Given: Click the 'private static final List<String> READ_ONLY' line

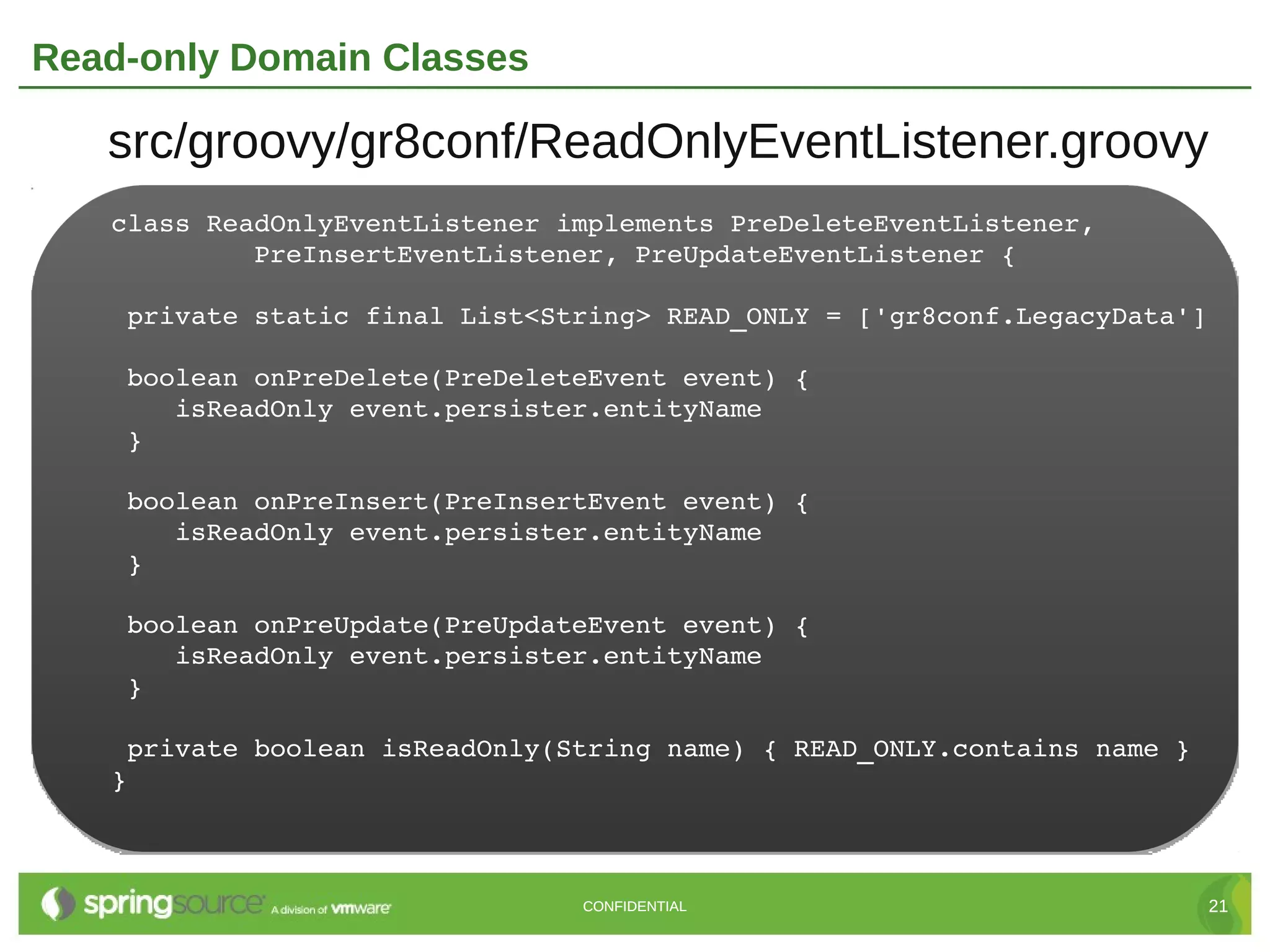Looking at the screenshot, I should 665,317.
